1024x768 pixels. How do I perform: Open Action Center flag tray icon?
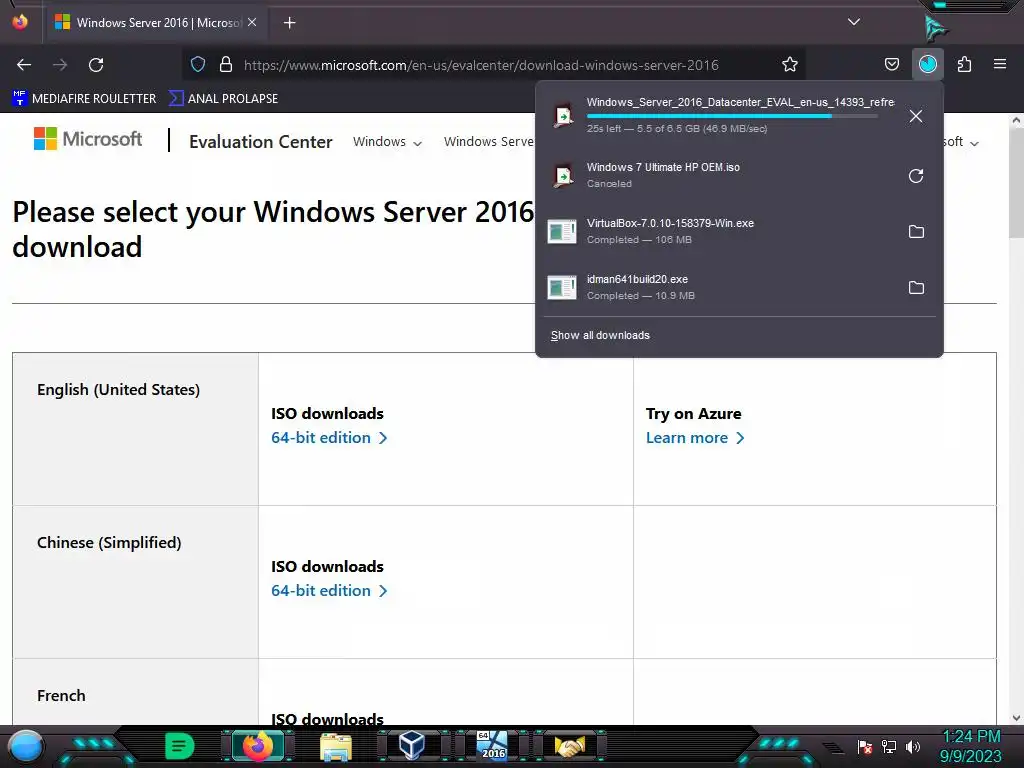[x=865, y=746]
